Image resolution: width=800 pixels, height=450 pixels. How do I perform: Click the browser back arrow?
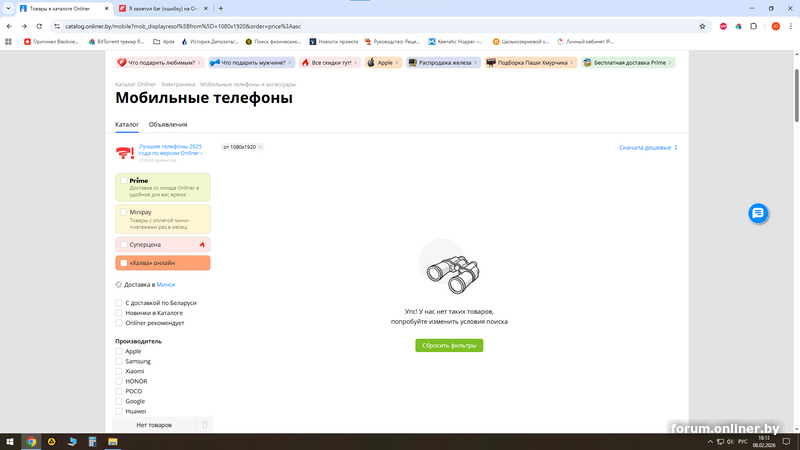(x=9, y=26)
